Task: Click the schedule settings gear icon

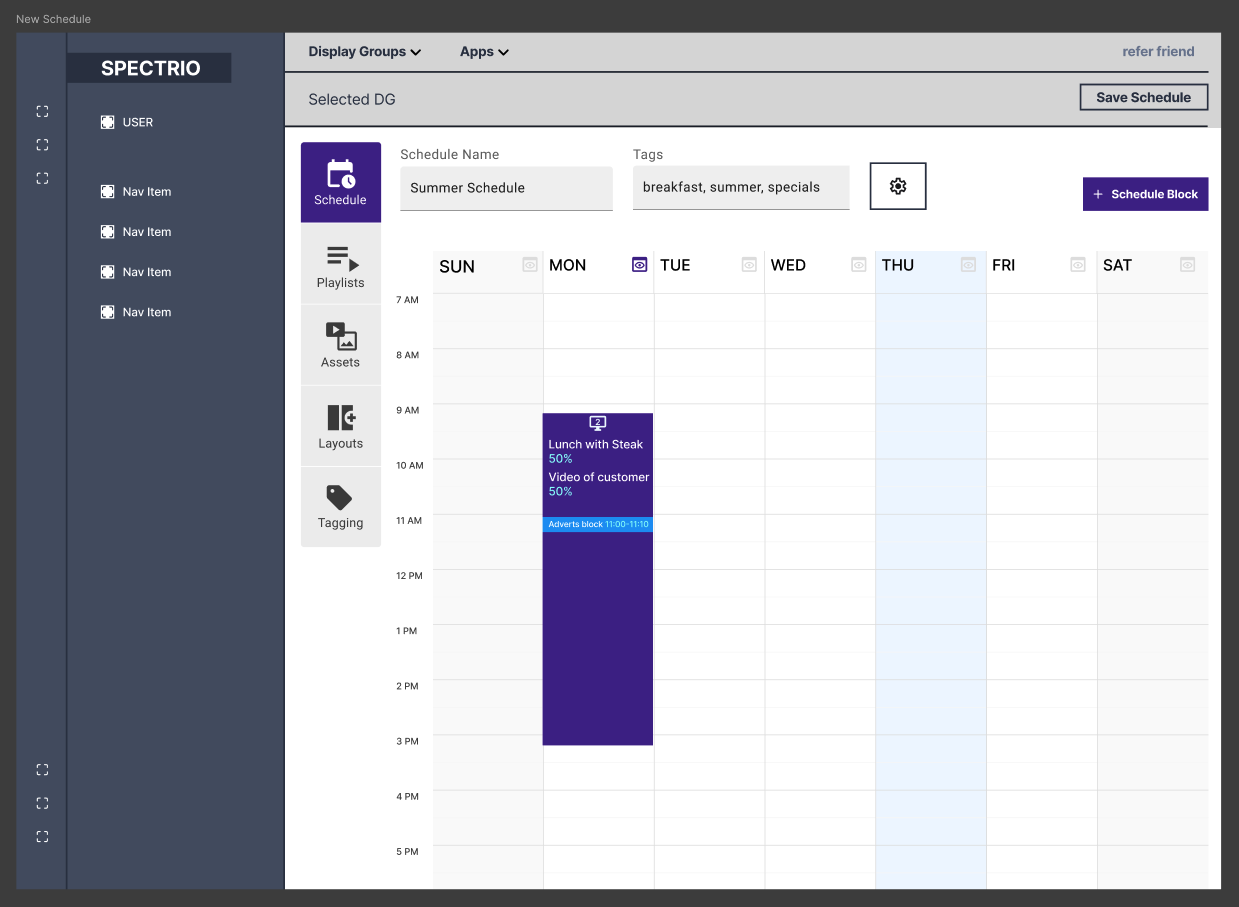Action: (898, 186)
